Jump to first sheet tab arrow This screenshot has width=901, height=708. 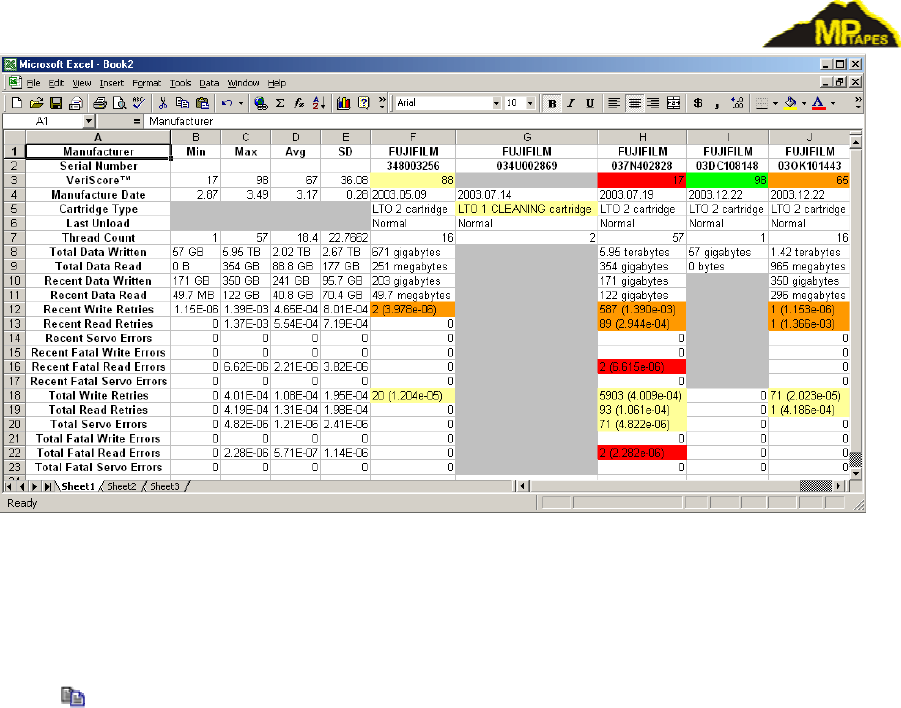[x=9, y=486]
